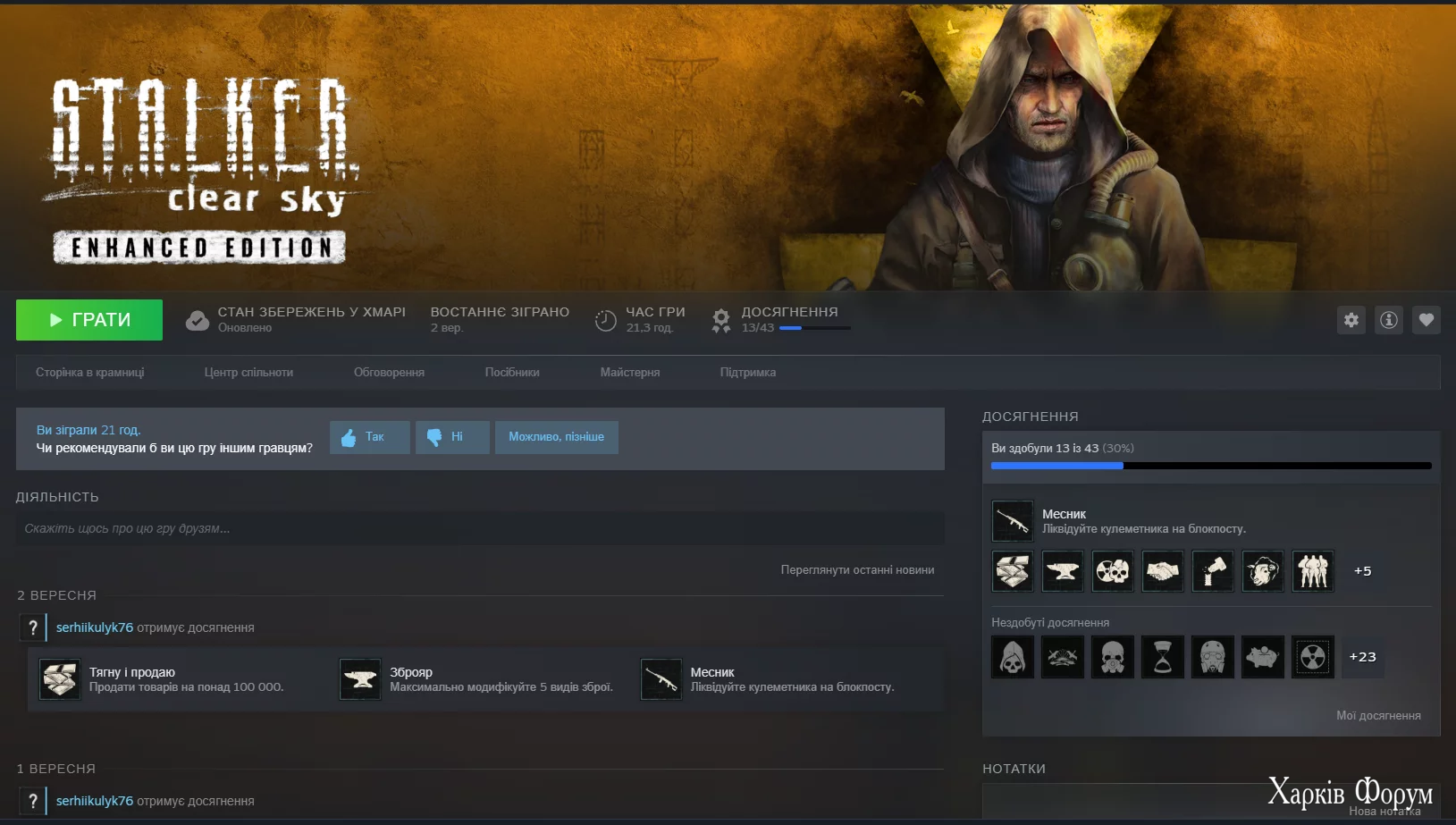Click Ви зіграли 21 год. text
This screenshot has width=1456, height=825.
(x=88, y=430)
